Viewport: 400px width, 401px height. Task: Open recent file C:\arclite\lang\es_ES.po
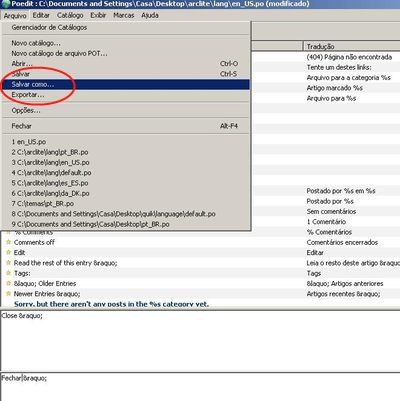[126, 183]
